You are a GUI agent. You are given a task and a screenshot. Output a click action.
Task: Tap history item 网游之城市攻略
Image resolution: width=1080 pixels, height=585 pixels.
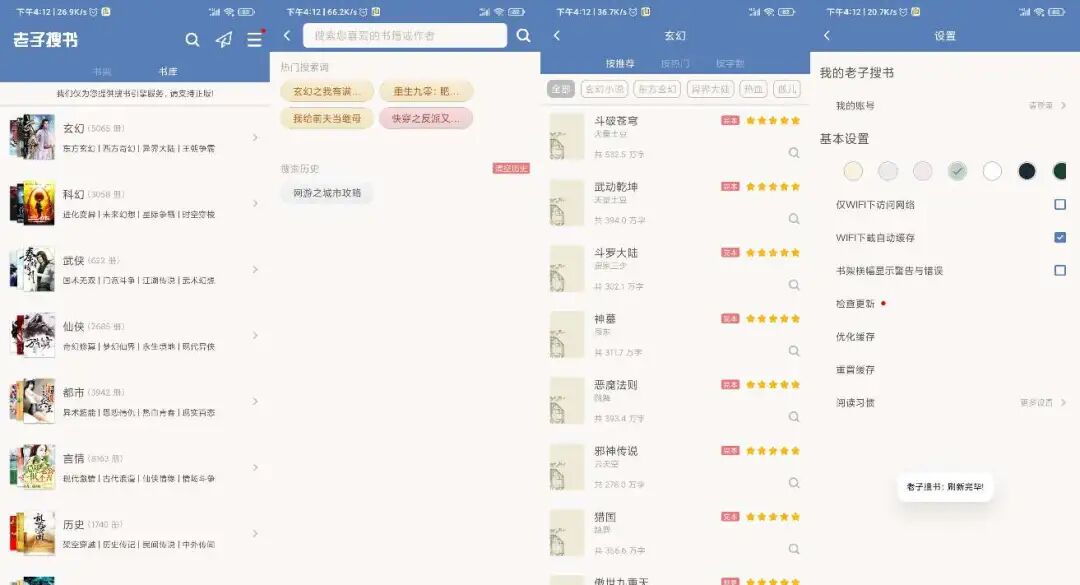[x=327, y=193]
